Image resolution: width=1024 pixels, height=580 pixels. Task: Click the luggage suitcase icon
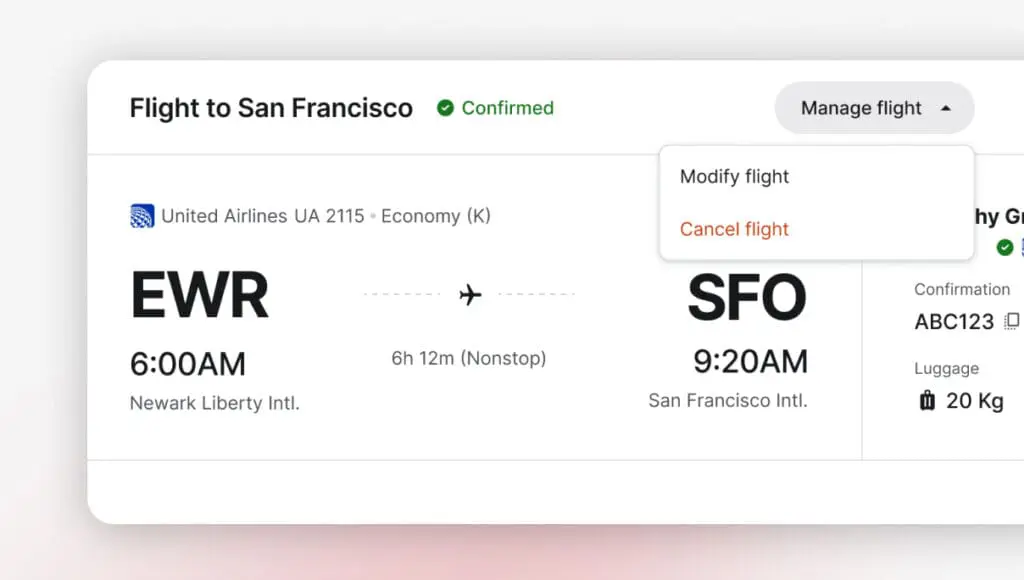click(x=927, y=401)
